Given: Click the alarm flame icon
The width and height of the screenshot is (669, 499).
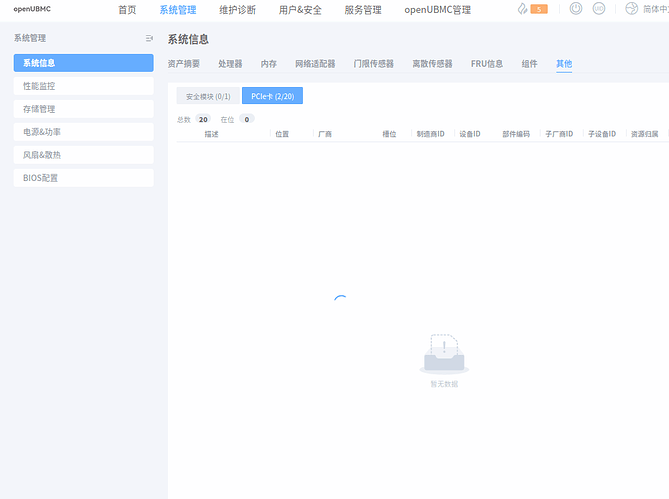Looking at the screenshot, I should coord(522,9).
